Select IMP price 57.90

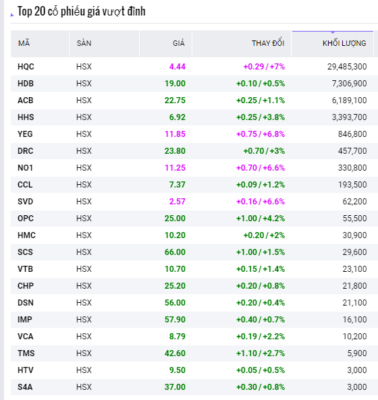(x=175, y=319)
